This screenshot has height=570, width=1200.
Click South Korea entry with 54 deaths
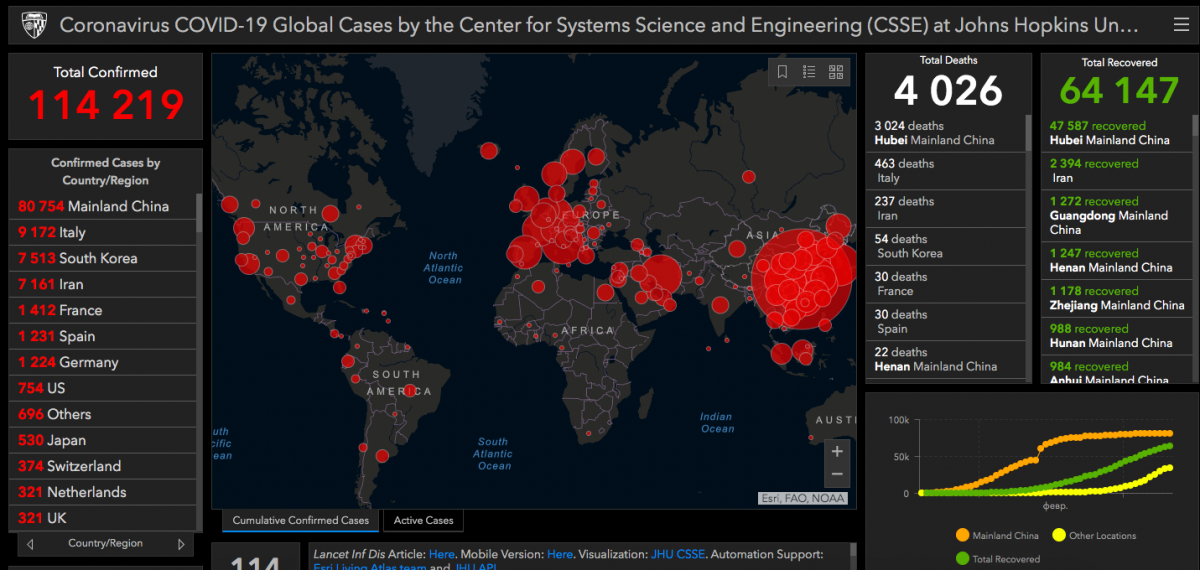945,246
